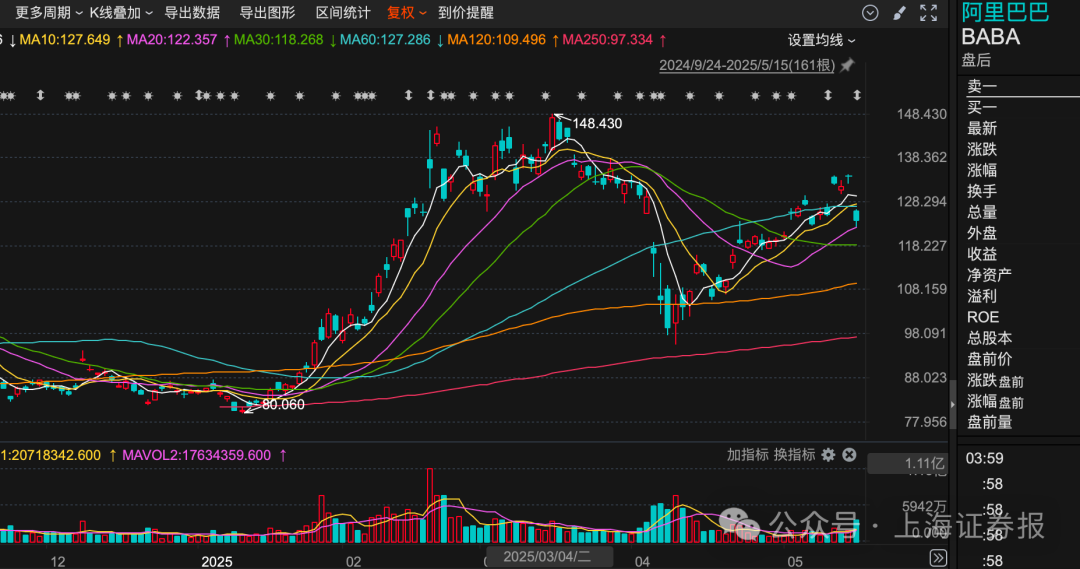This screenshot has width=1080, height=569.
Task: Click the 2025 year label on time axis
Action: coord(216,561)
